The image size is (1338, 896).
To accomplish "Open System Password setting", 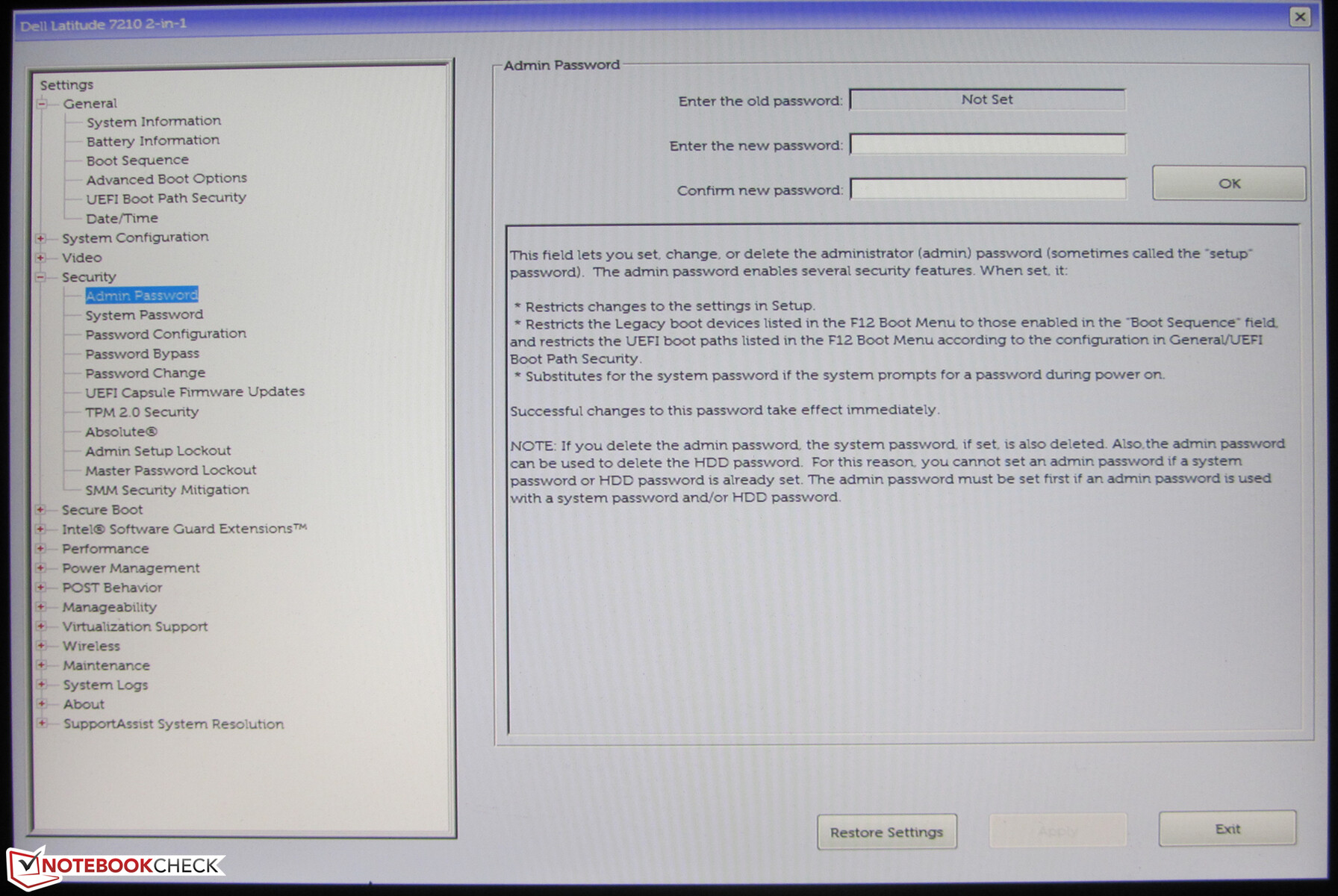I will [x=144, y=315].
